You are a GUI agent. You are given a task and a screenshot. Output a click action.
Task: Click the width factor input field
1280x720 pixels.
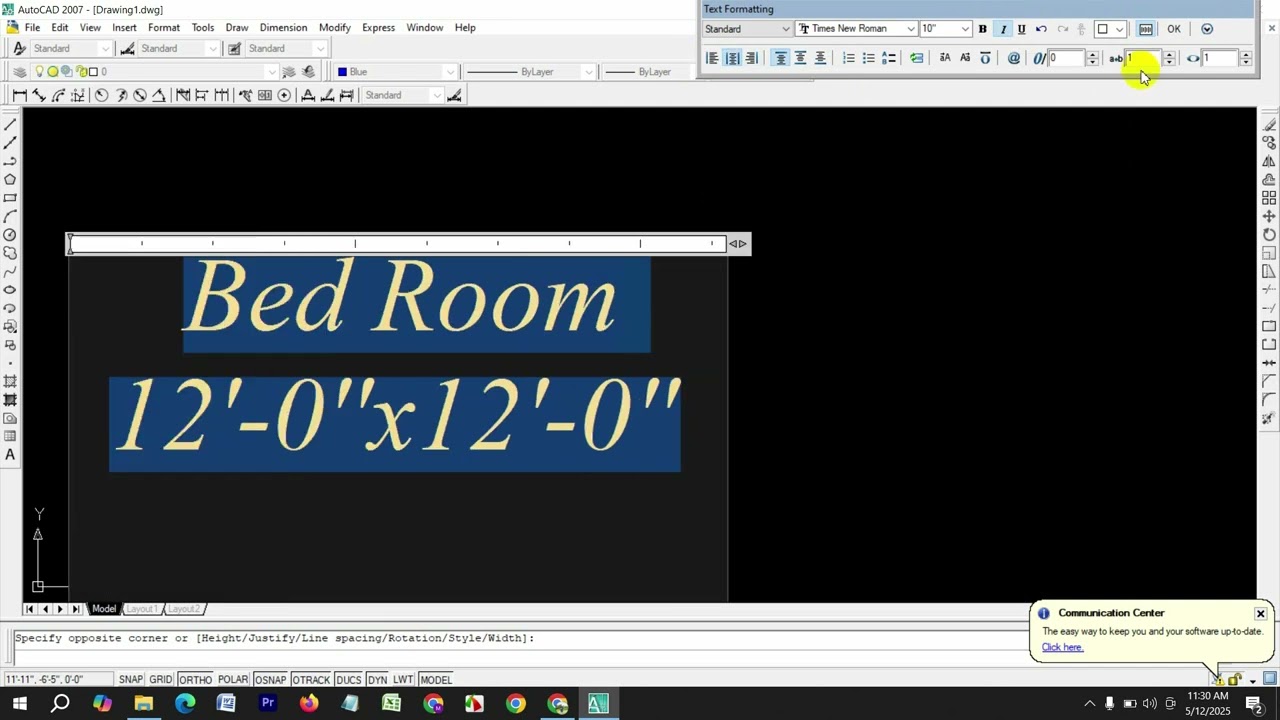coord(1220,58)
